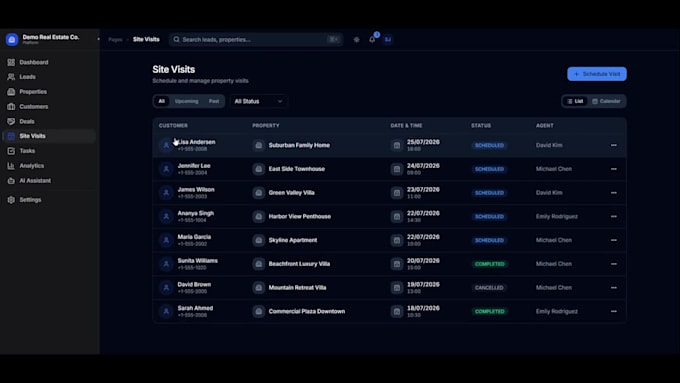Open the All Status dropdown
This screenshot has height=383, width=680.
[x=258, y=101]
